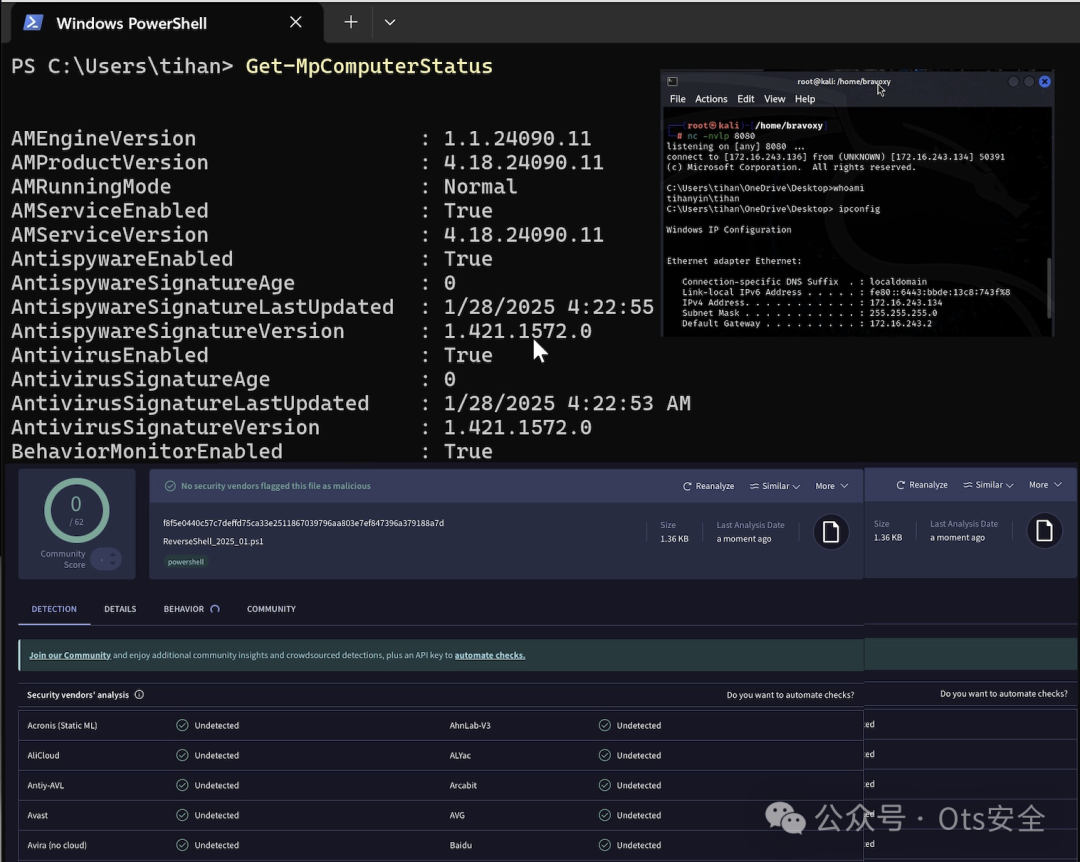1080x862 pixels.
Task: Open Help menu in Kali terminal
Action: [804, 99]
